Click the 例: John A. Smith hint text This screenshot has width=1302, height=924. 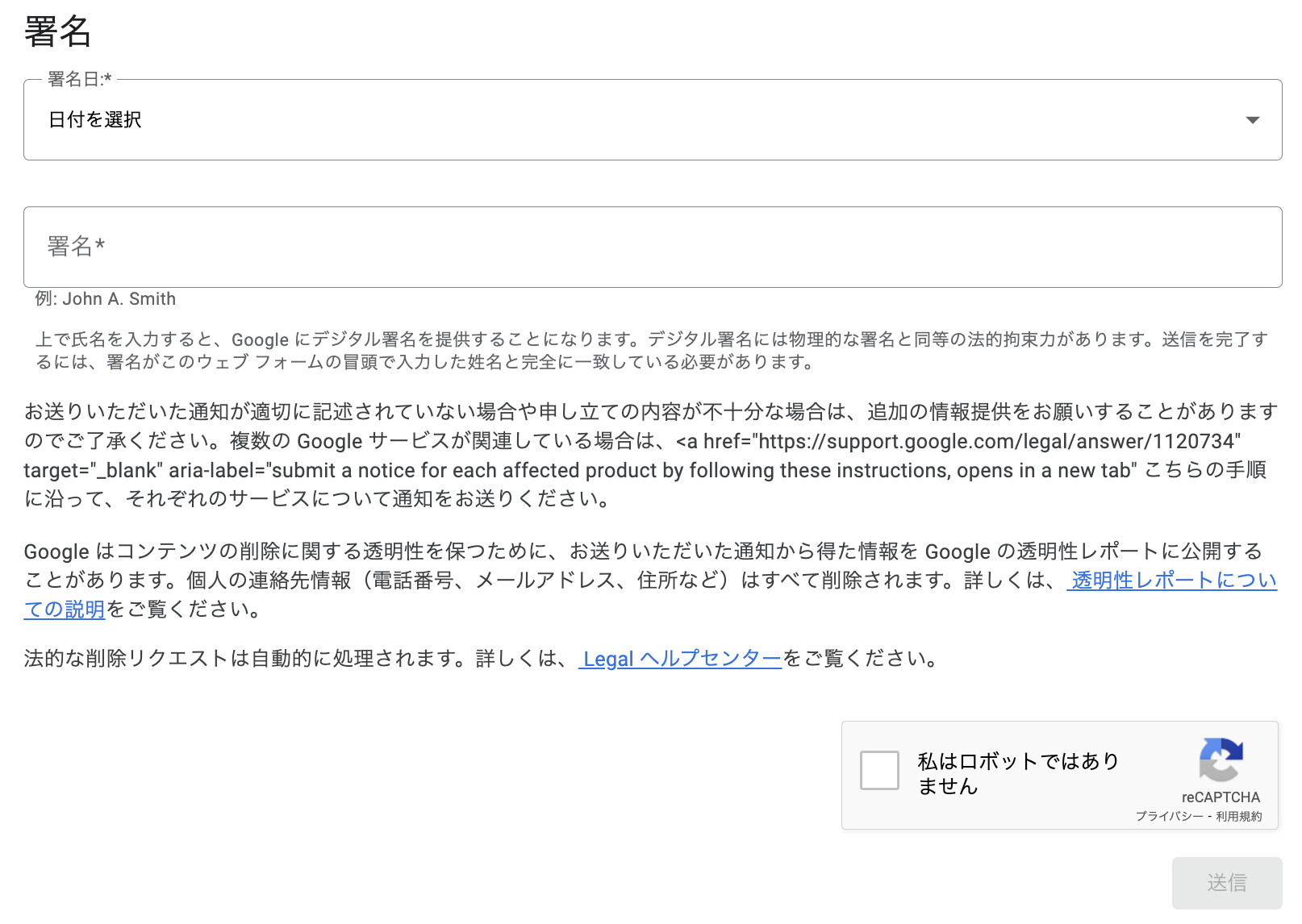point(106,299)
